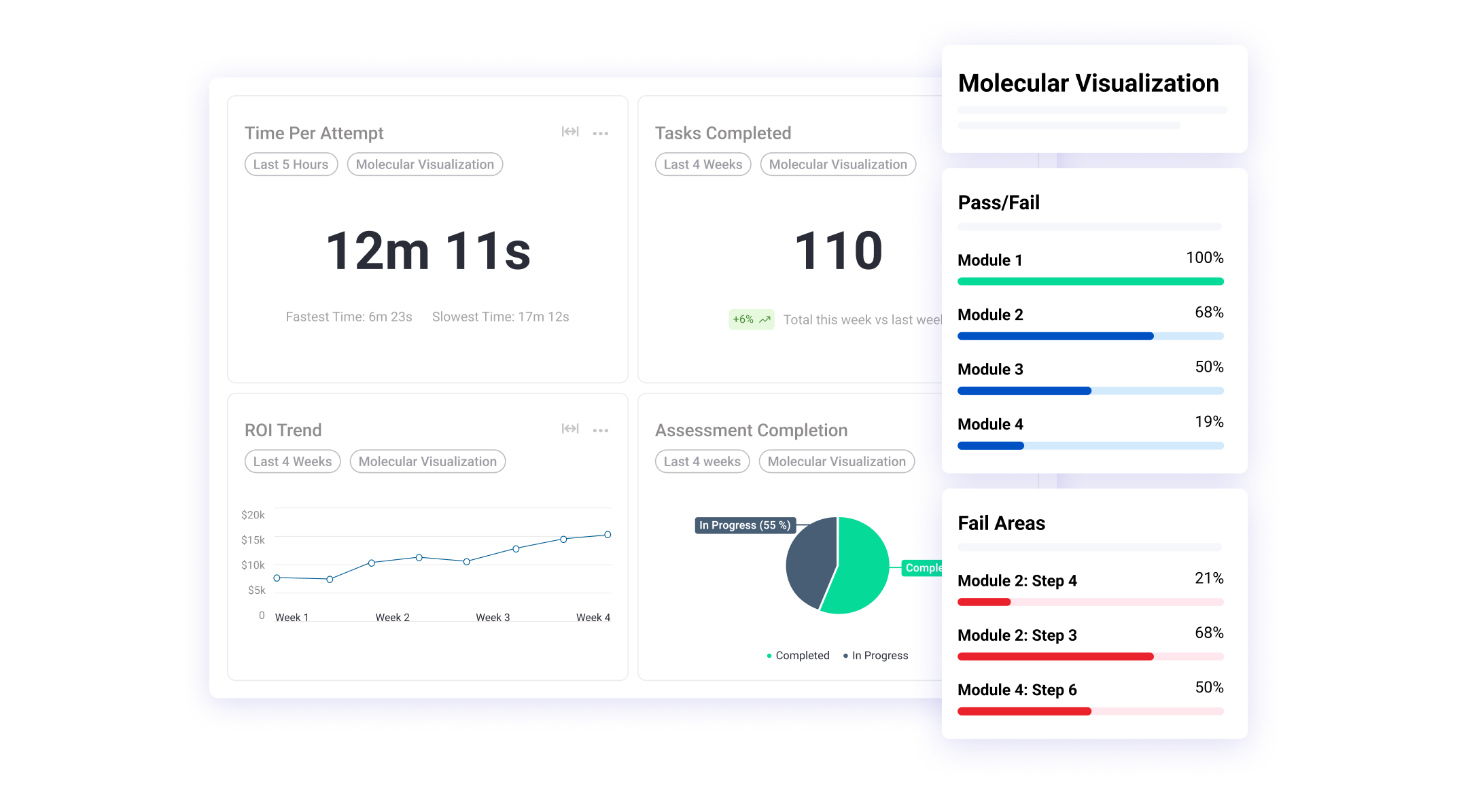Click the last Week 4 ROI data point
This screenshot has width=1457, height=812.
[608, 535]
